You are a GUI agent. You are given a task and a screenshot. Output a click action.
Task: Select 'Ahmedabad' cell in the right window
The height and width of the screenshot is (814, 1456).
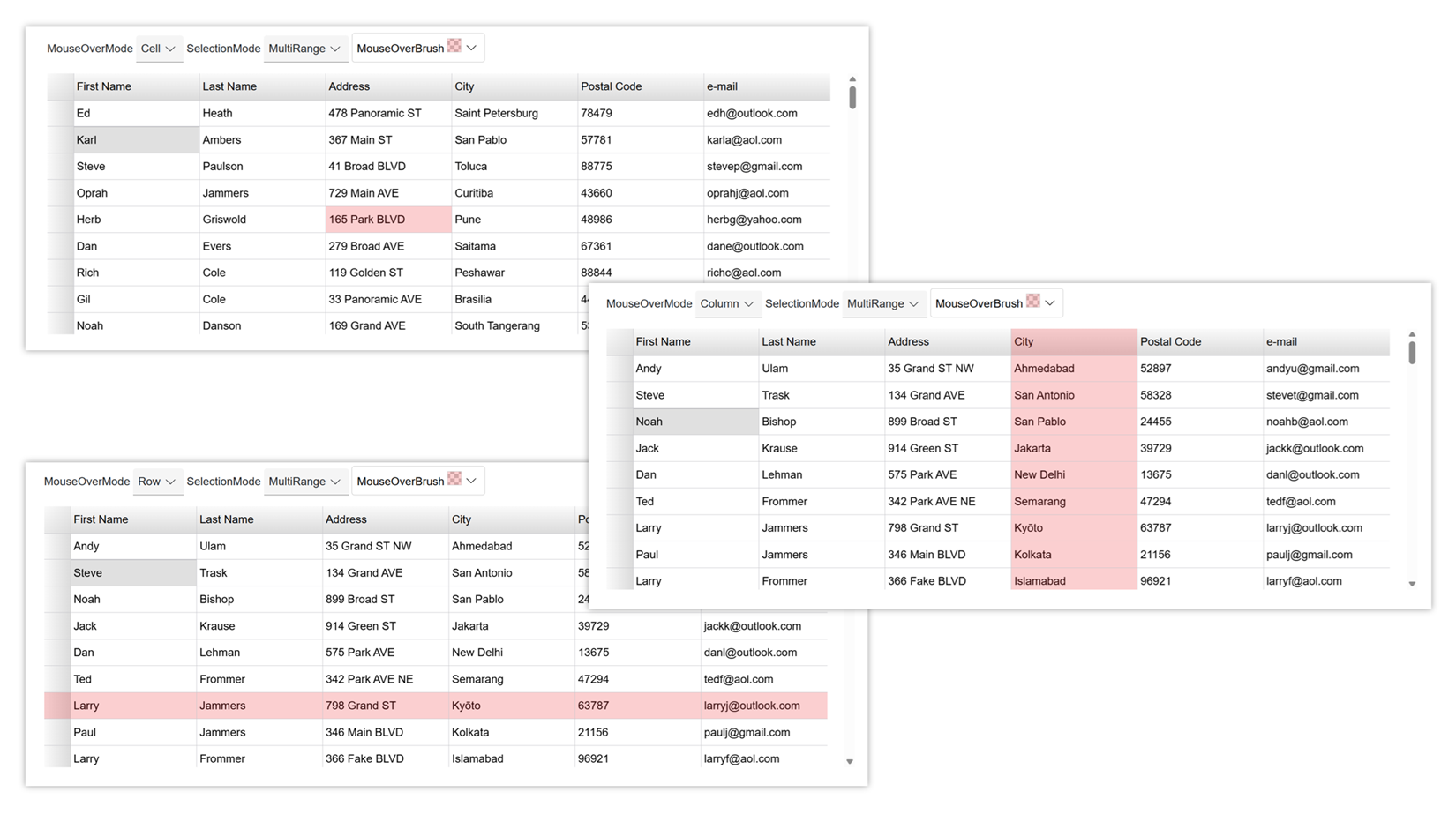pos(1074,369)
